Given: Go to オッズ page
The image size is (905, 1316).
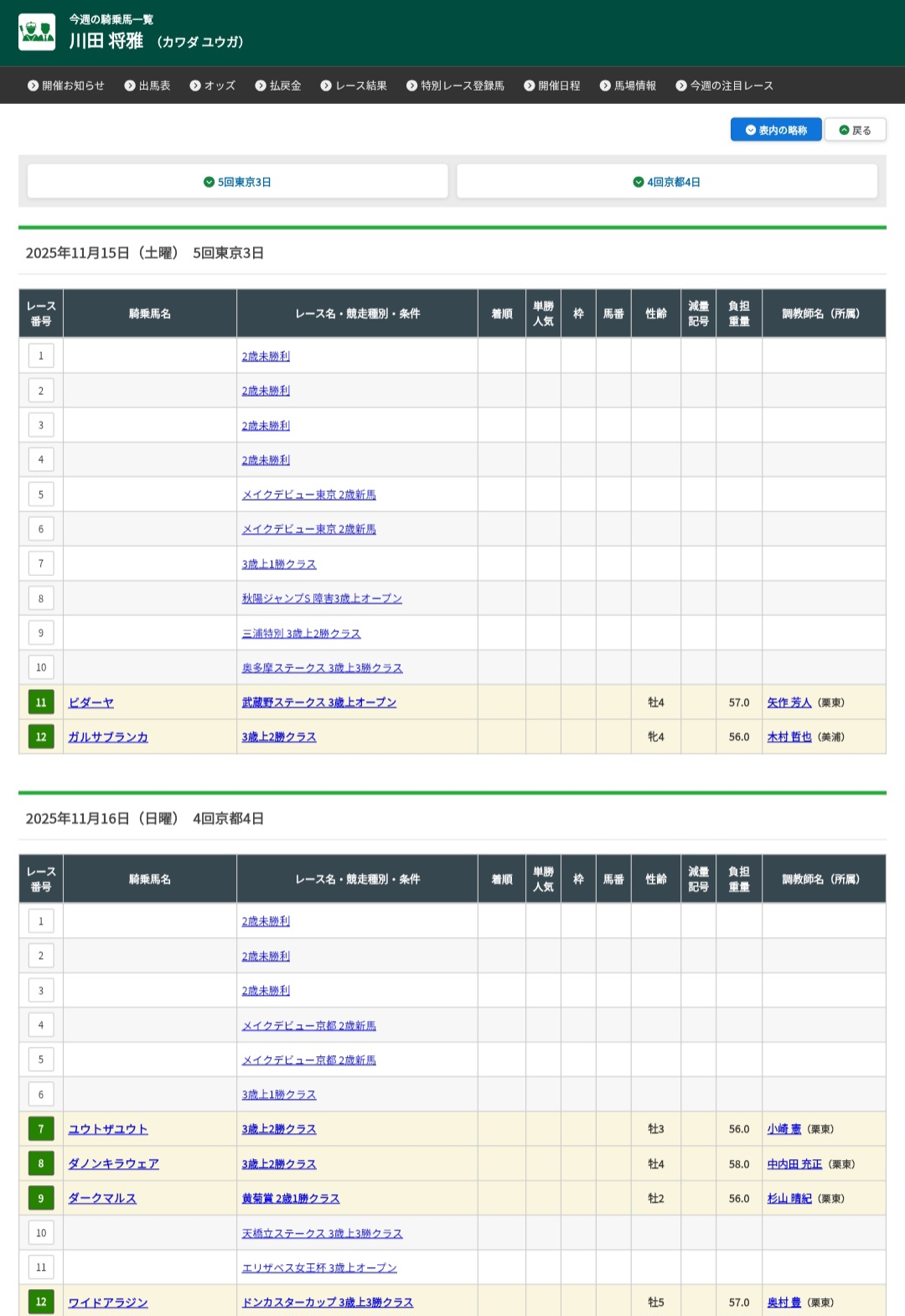Looking at the screenshot, I should pos(213,85).
